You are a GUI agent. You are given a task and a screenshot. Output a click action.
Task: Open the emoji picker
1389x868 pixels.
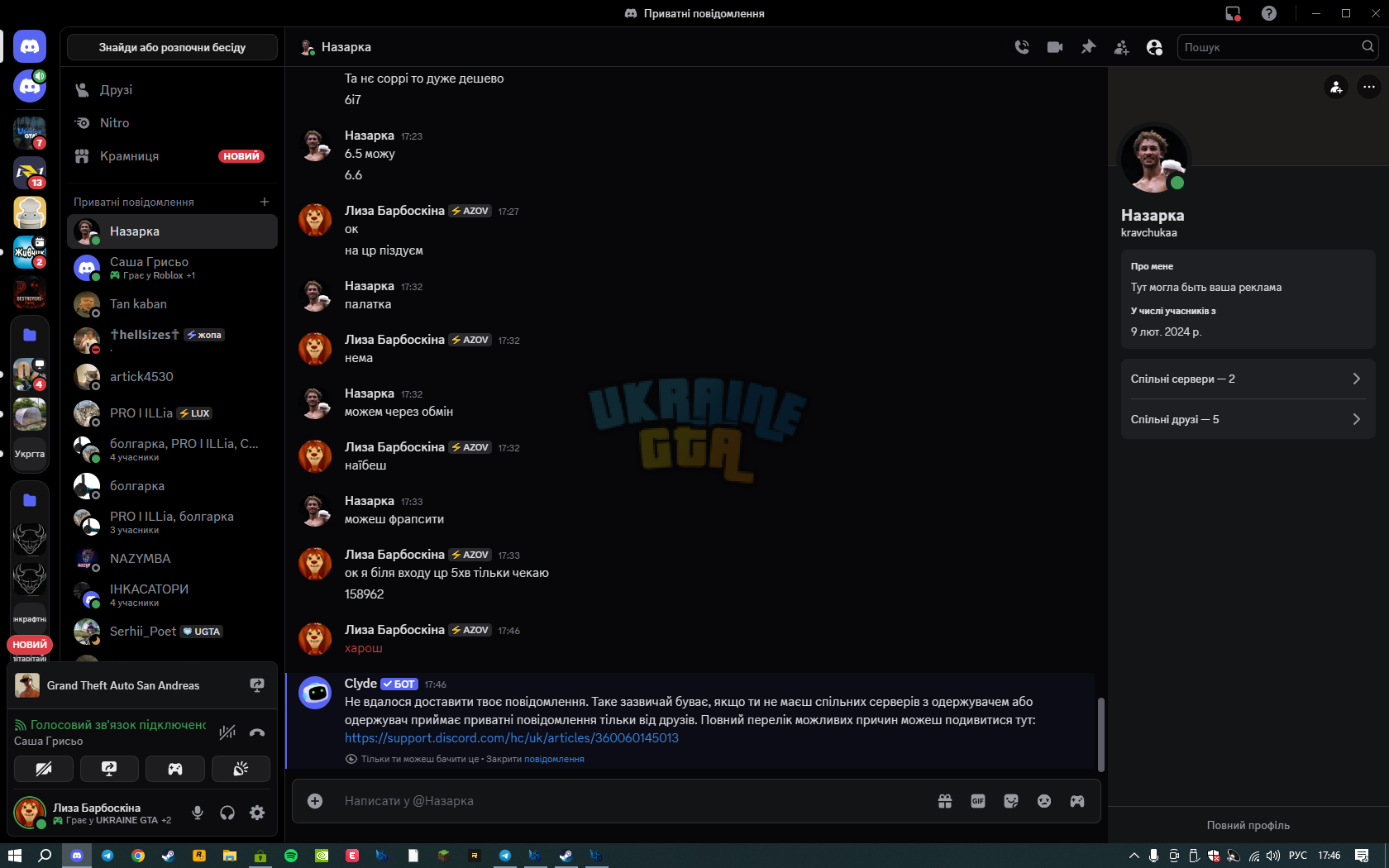point(1044,801)
